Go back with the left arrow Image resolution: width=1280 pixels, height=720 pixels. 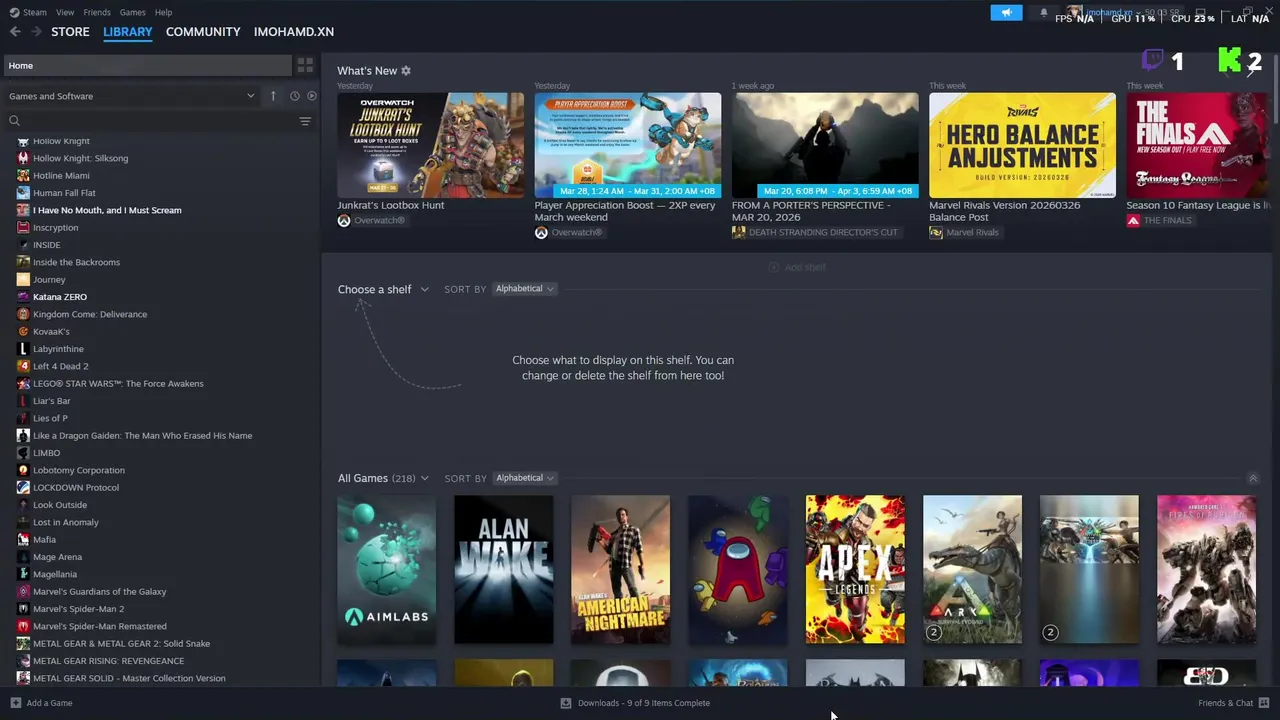(x=15, y=32)
